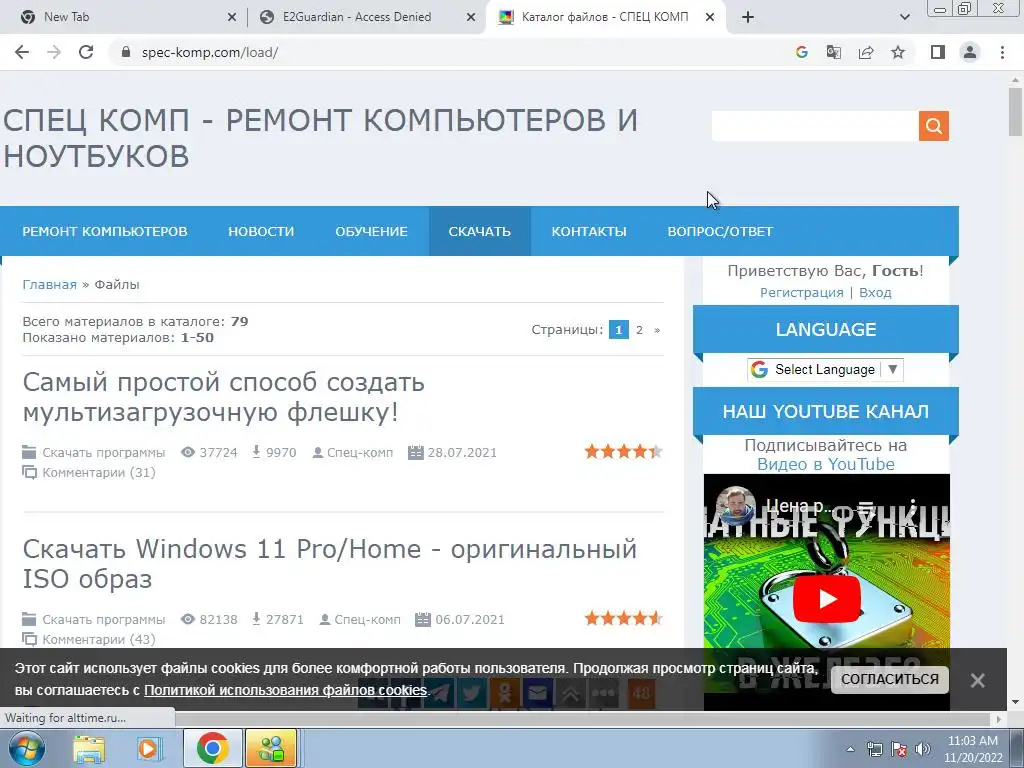
Task: Open a new tab with the plus button
Action: tap(748, 18)
